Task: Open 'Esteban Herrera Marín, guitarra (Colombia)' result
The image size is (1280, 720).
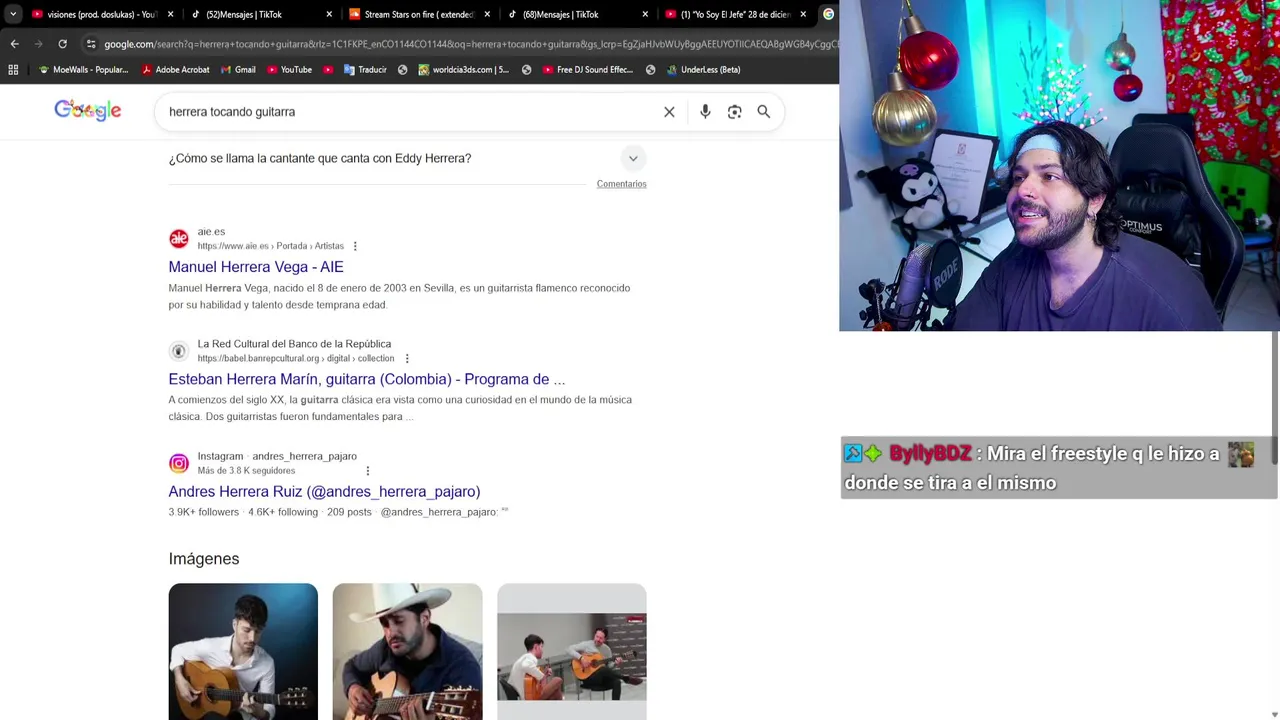Action: tap(367, 379)
